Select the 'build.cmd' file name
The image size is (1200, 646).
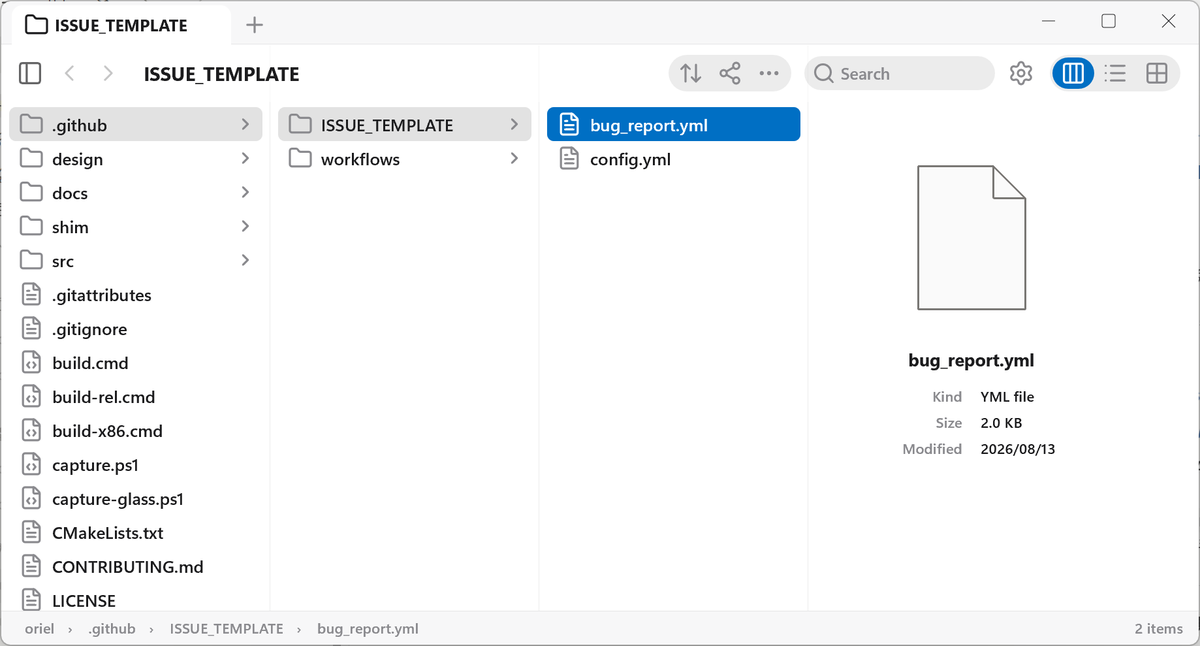click(90, 363)
